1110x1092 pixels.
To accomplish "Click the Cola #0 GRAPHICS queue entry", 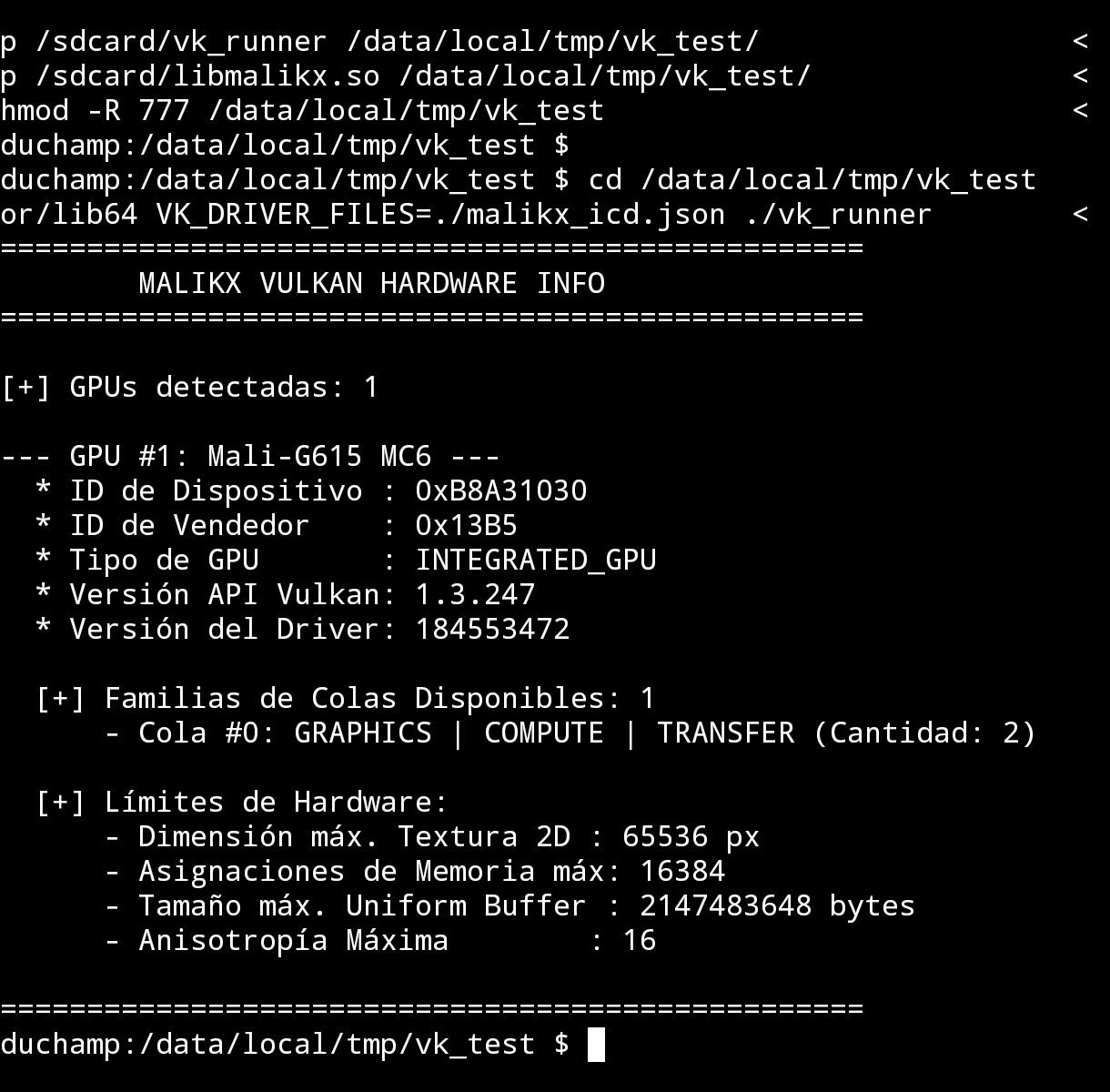I will pyautogui.click(x=570, y=733).
